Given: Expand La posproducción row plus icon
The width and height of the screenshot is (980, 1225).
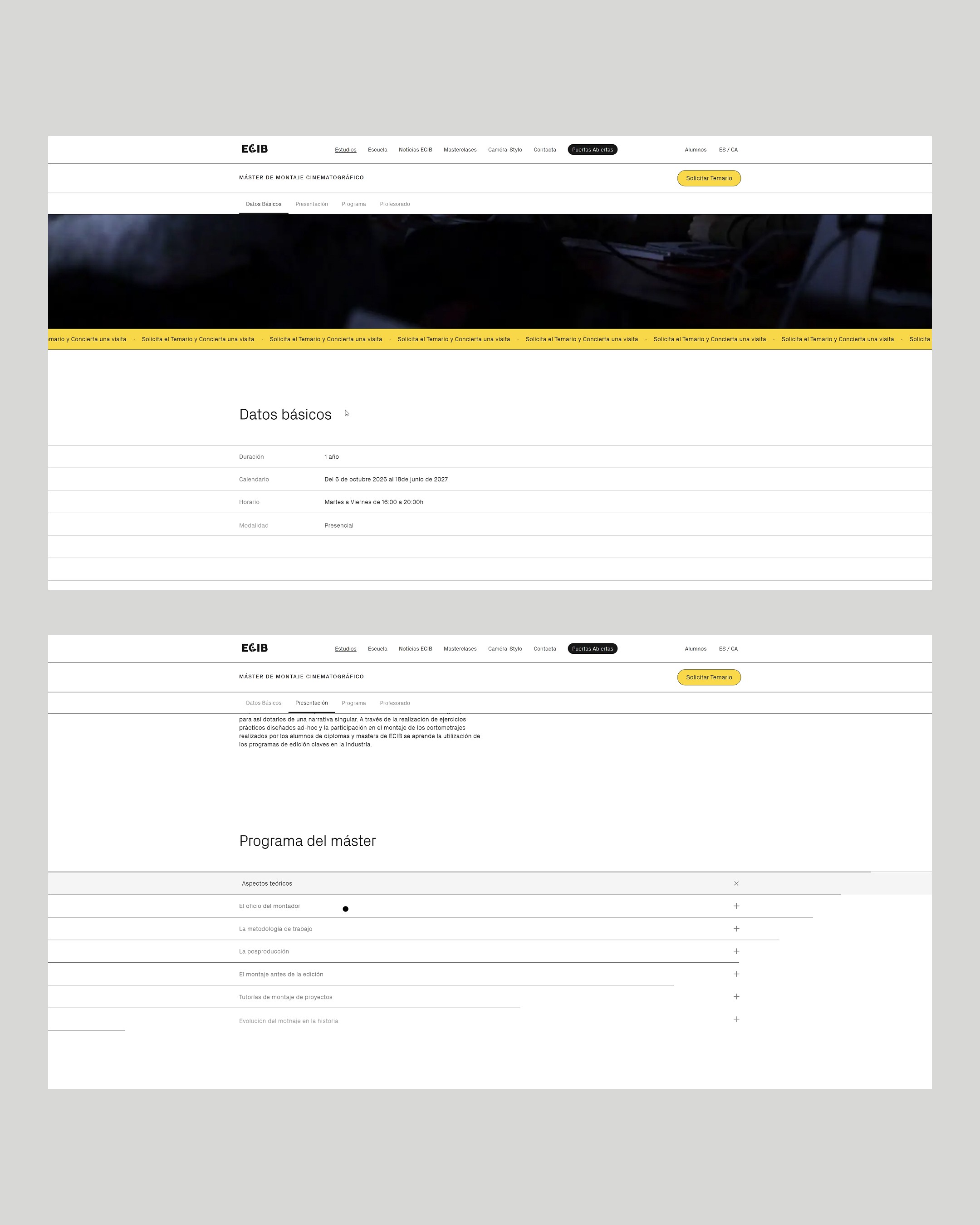Looking at the screenshot, I should 736,951.
